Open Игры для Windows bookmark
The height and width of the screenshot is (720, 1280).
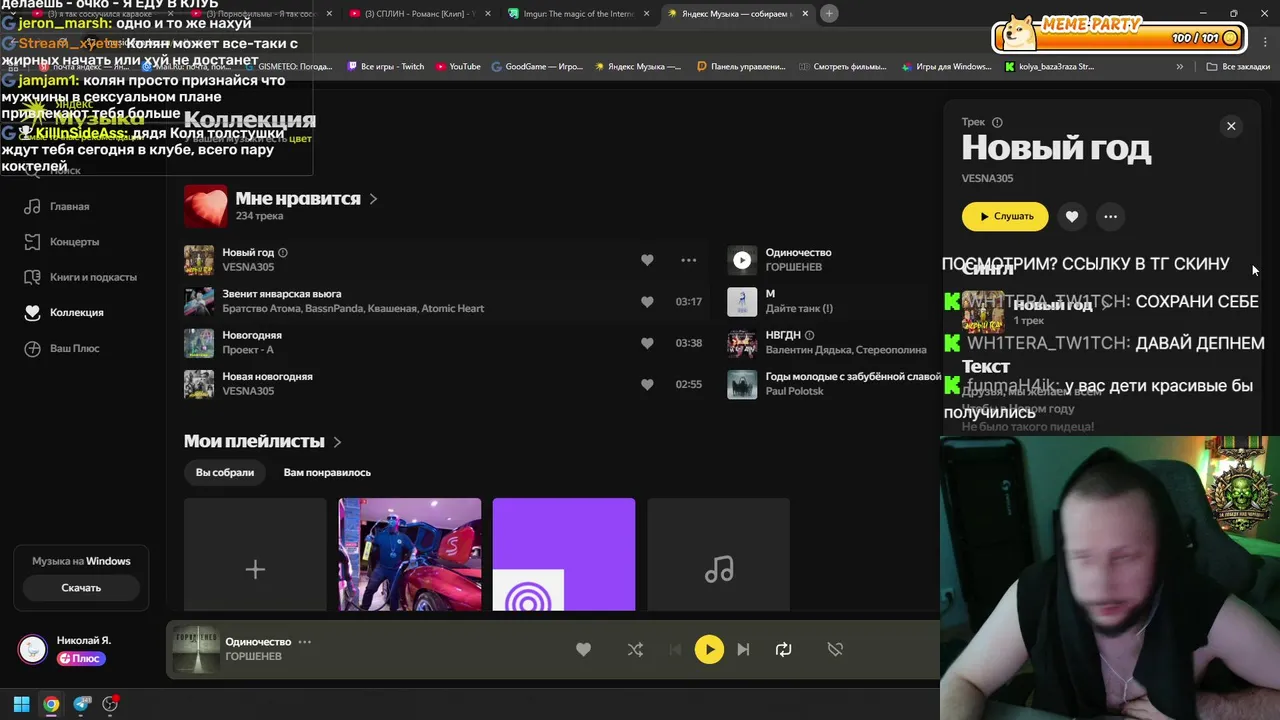946,67
